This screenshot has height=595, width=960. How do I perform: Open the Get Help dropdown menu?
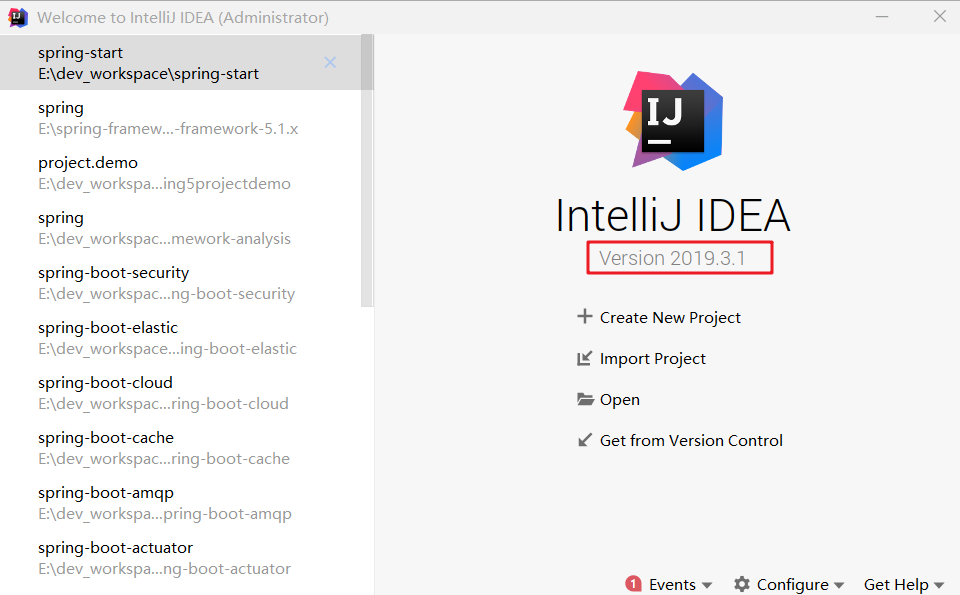903,584
